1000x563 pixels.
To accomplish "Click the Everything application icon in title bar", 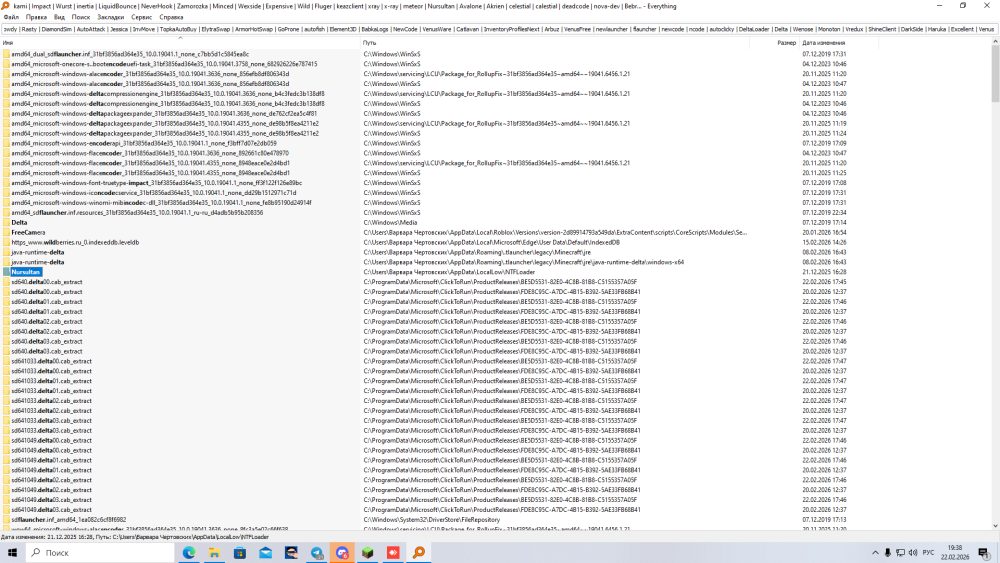I will 6,6.
